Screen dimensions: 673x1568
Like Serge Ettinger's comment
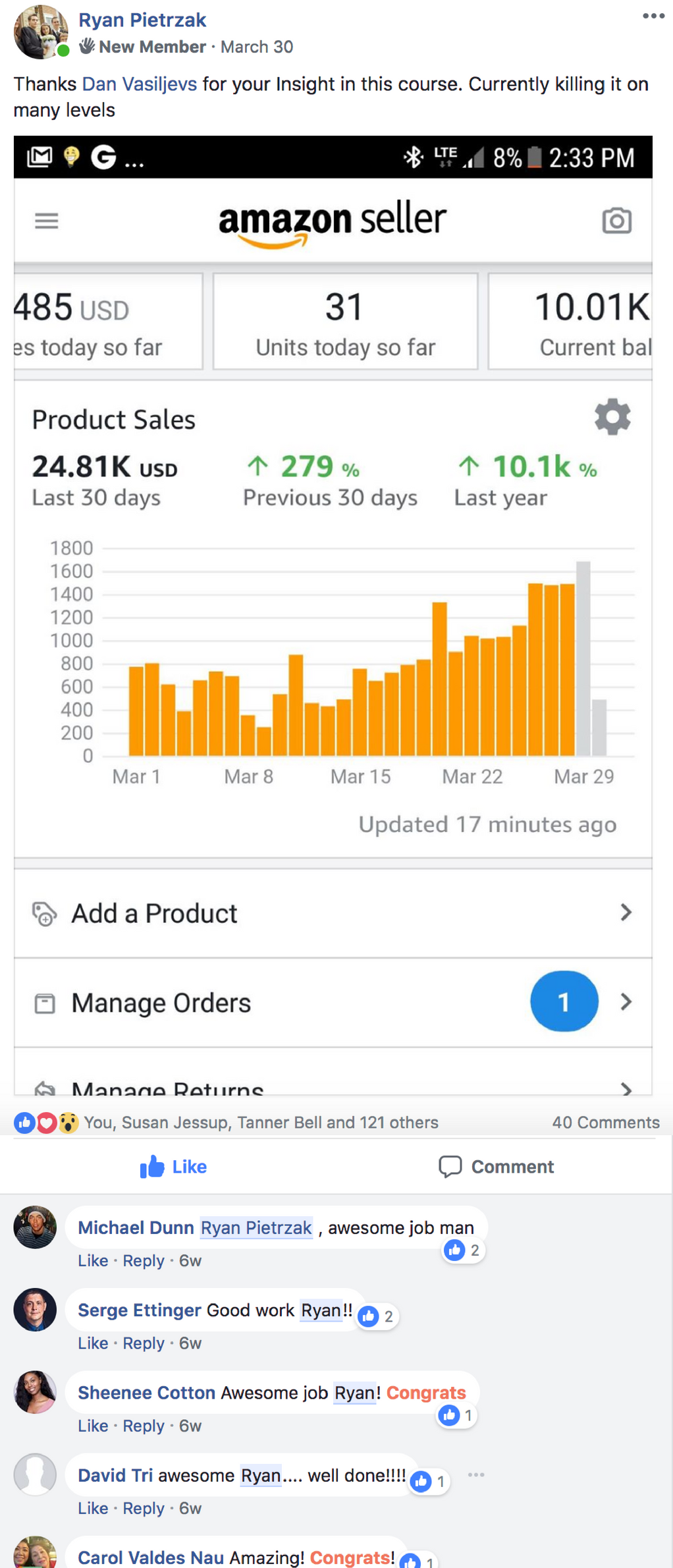pyautogui.click(x=93, y=1343)
